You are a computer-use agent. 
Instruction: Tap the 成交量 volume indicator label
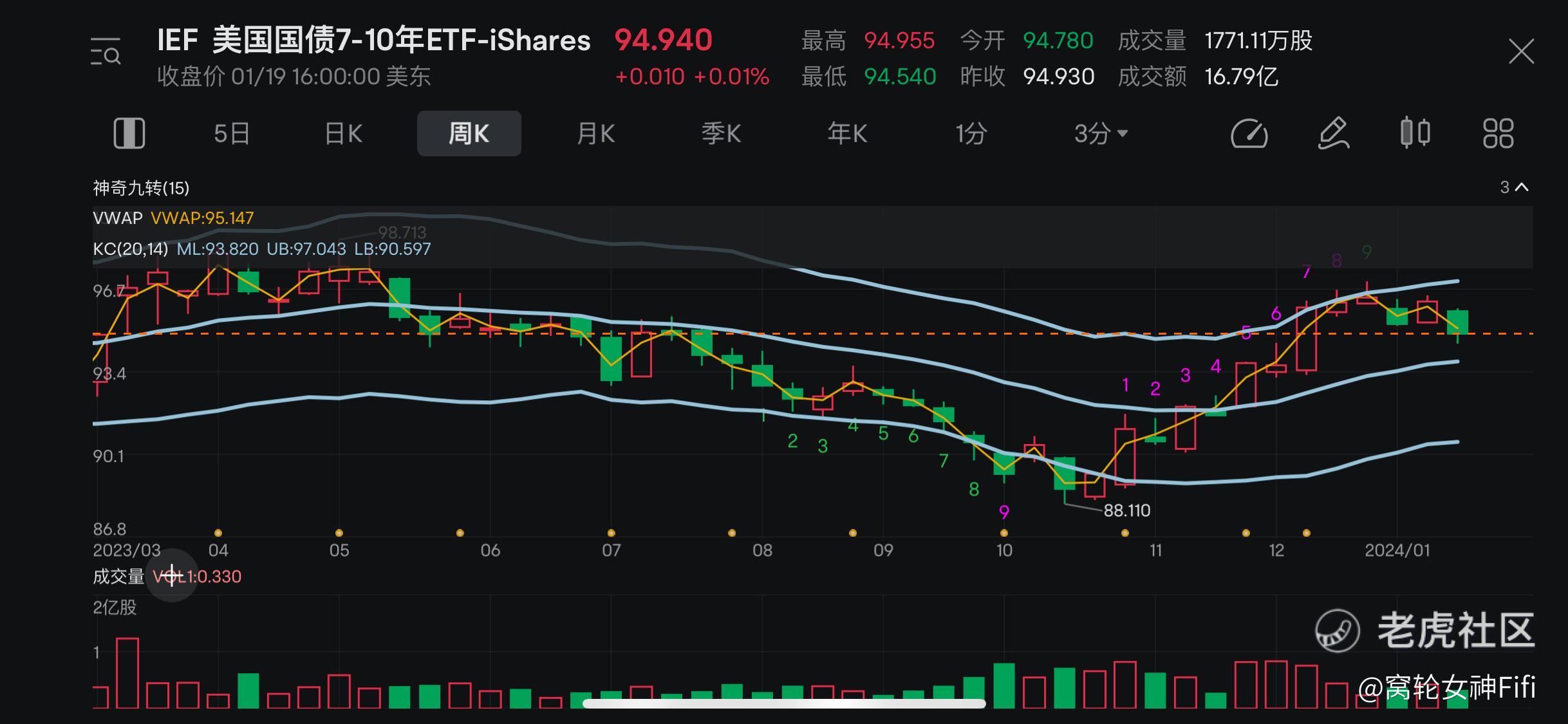point(118,577)
